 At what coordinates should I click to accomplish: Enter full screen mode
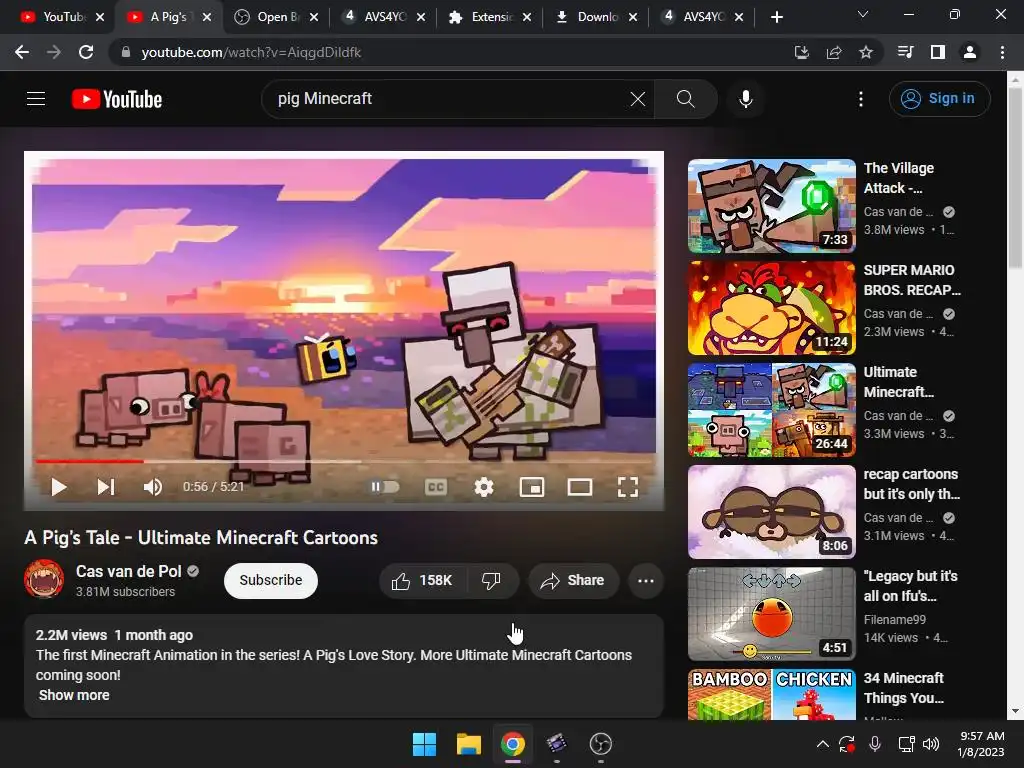[628, 487]
